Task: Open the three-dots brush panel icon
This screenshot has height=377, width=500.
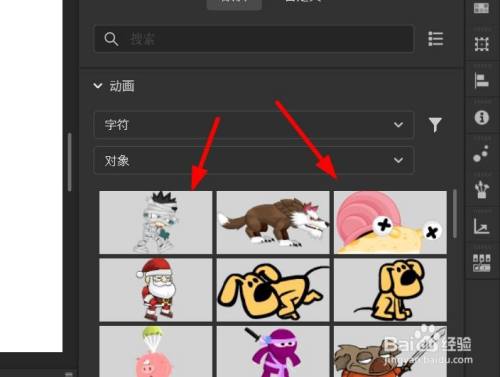Action: click(x=481, y=153)
